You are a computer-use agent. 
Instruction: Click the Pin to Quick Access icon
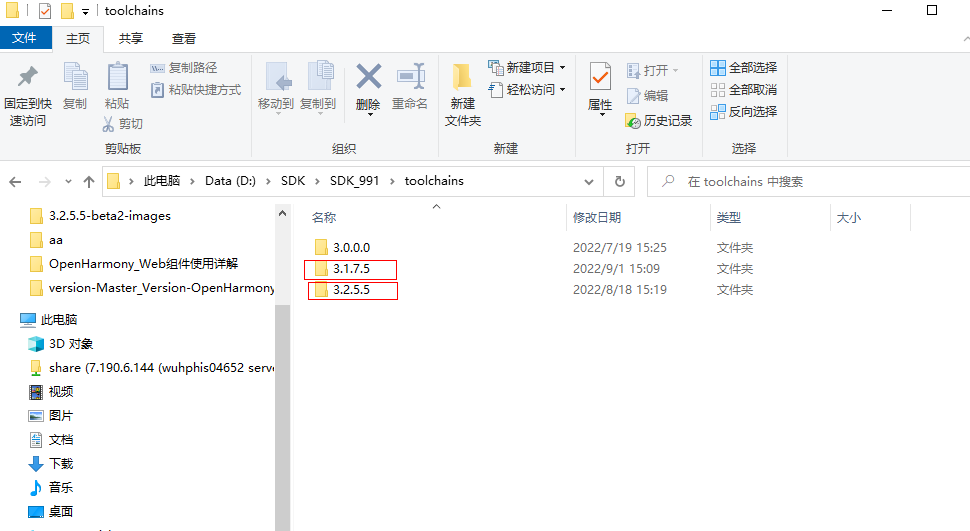[28, 78]
